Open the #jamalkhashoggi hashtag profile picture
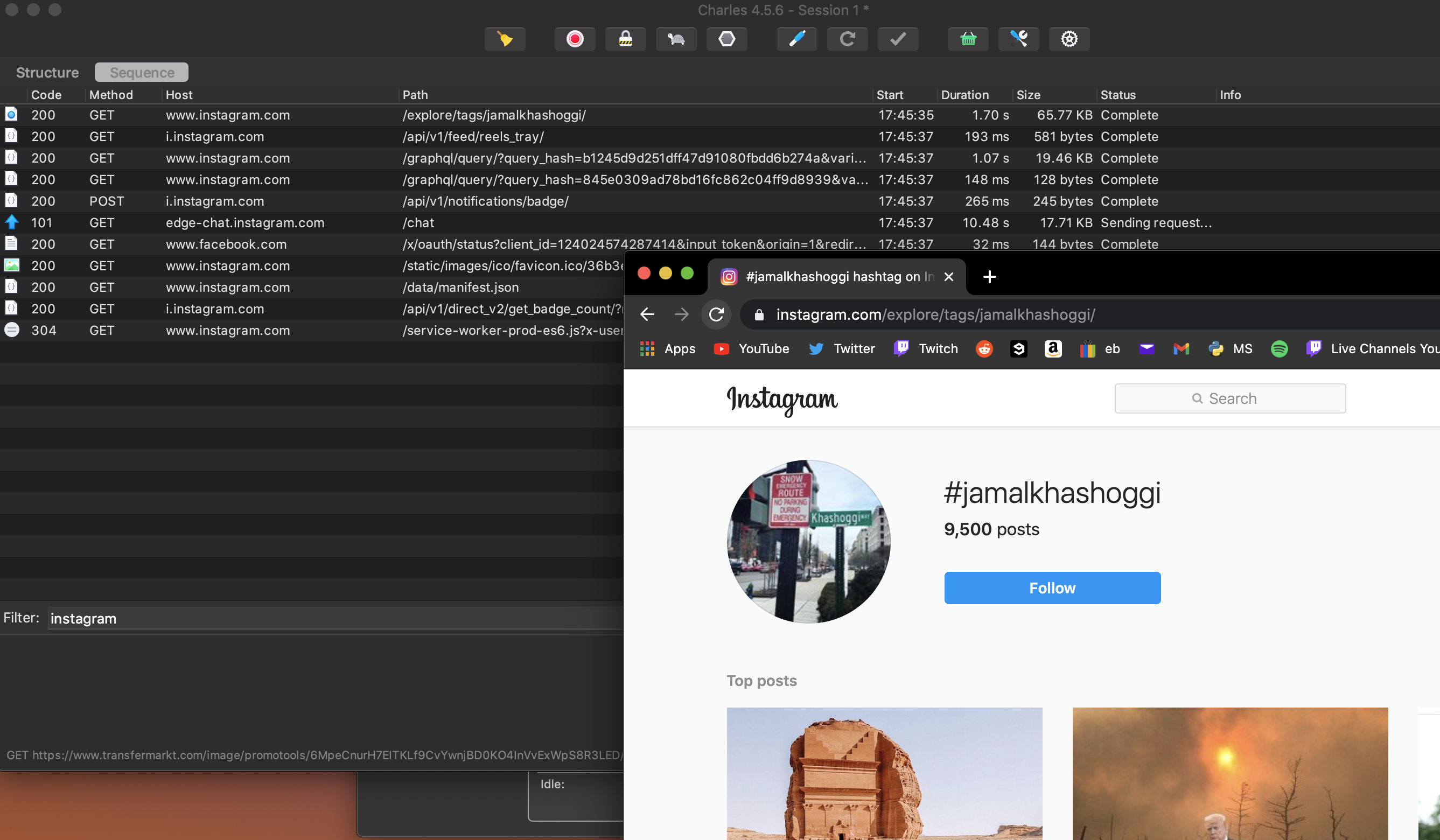Viewport: 1440px width, 840px height. tap(808, 542)
